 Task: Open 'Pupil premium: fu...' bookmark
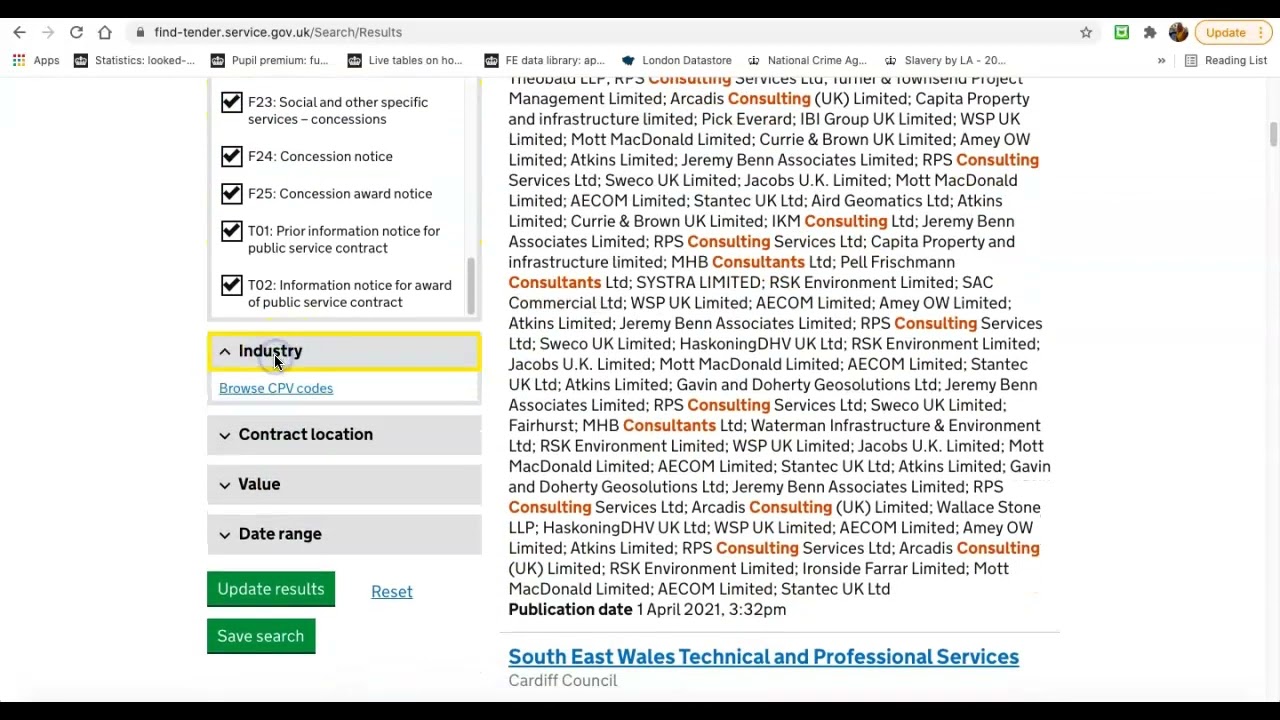pyautogui.click(x=270, y=60)
